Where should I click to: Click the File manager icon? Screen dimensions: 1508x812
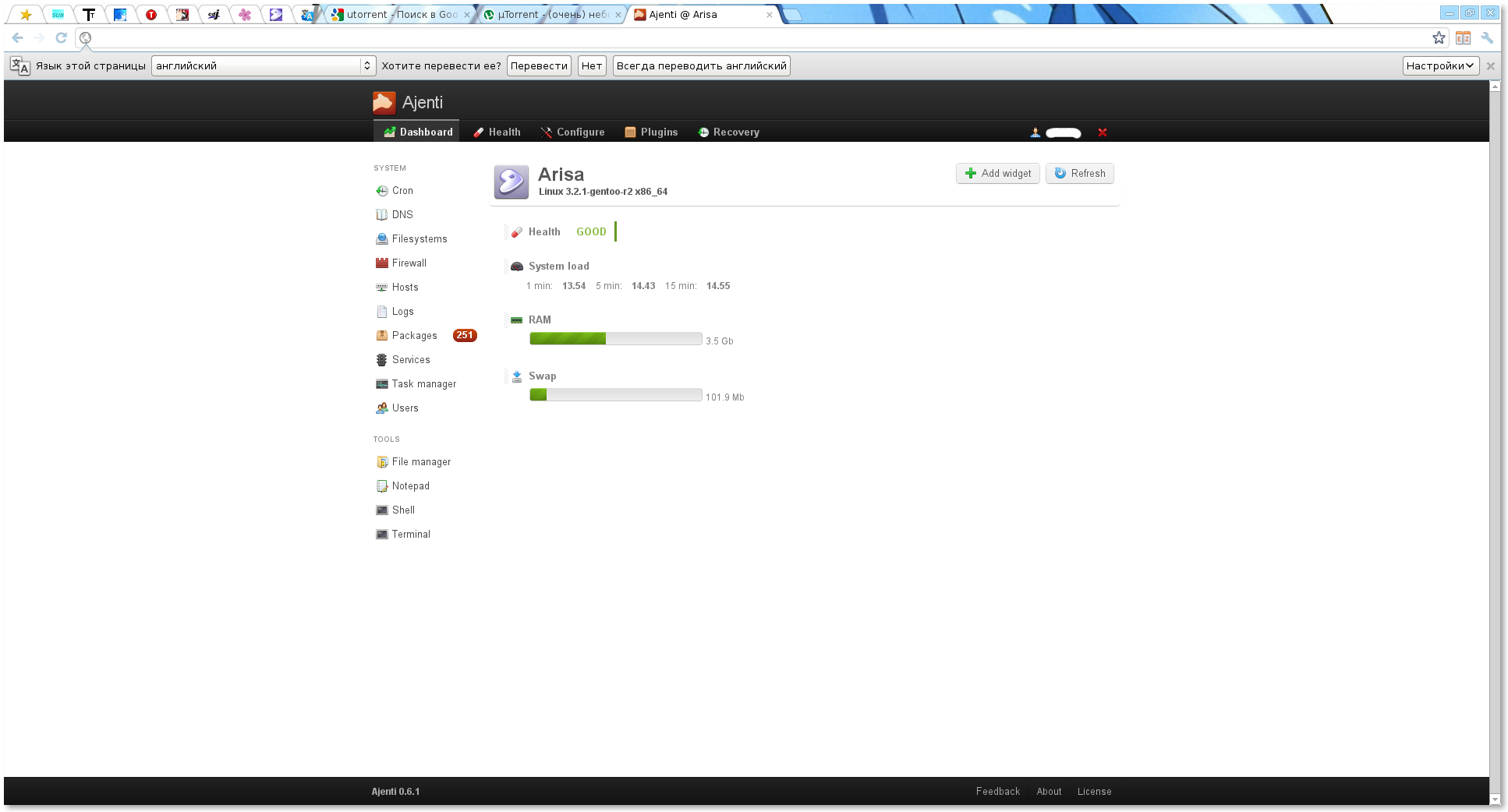point(382,462)
